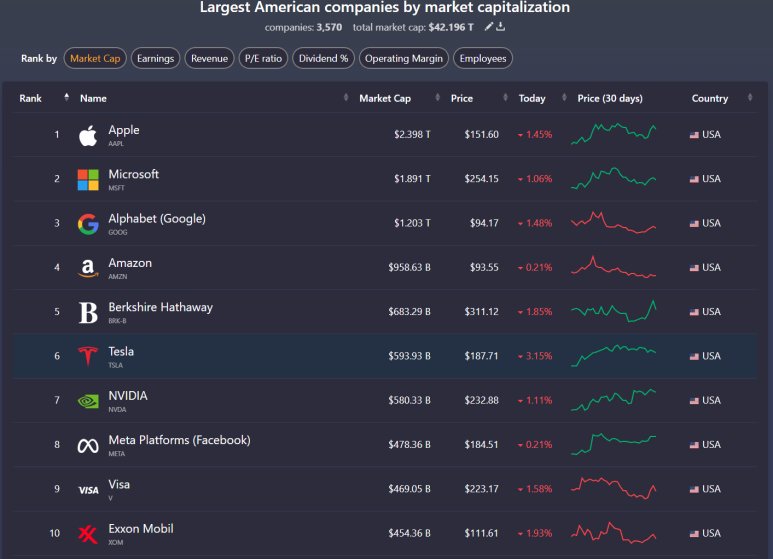Viewport: 773px width, 559px height.
Task: Rank companies by Revenue
Action: tap(210, 58)
